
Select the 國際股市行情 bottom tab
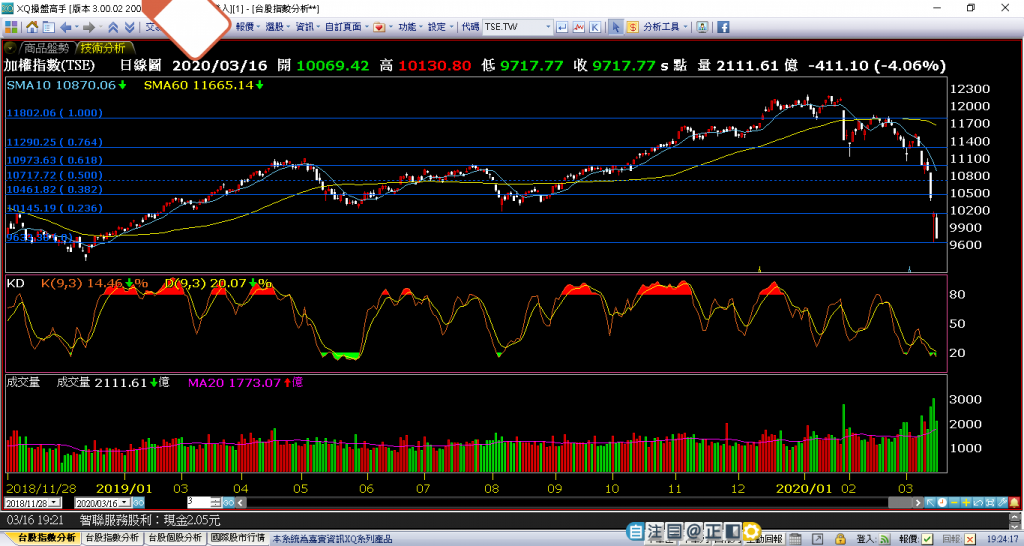tap(239, 538)
